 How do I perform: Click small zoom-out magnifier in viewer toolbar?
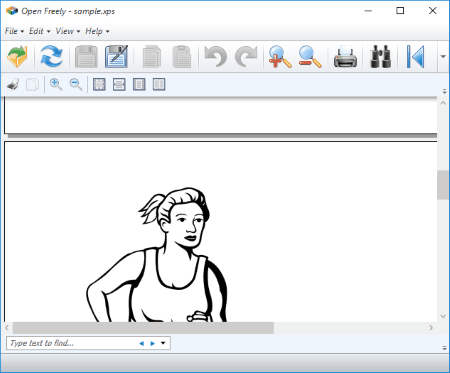coord(76,84)
